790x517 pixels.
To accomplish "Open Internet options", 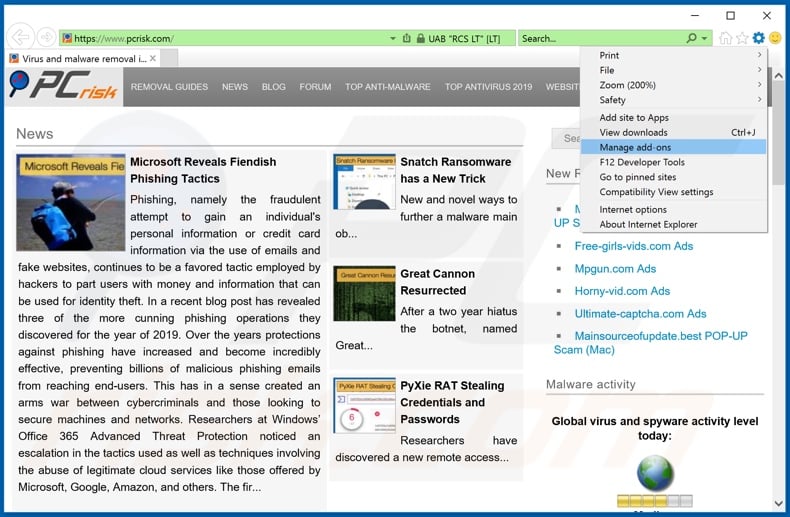I will point(674,210).
